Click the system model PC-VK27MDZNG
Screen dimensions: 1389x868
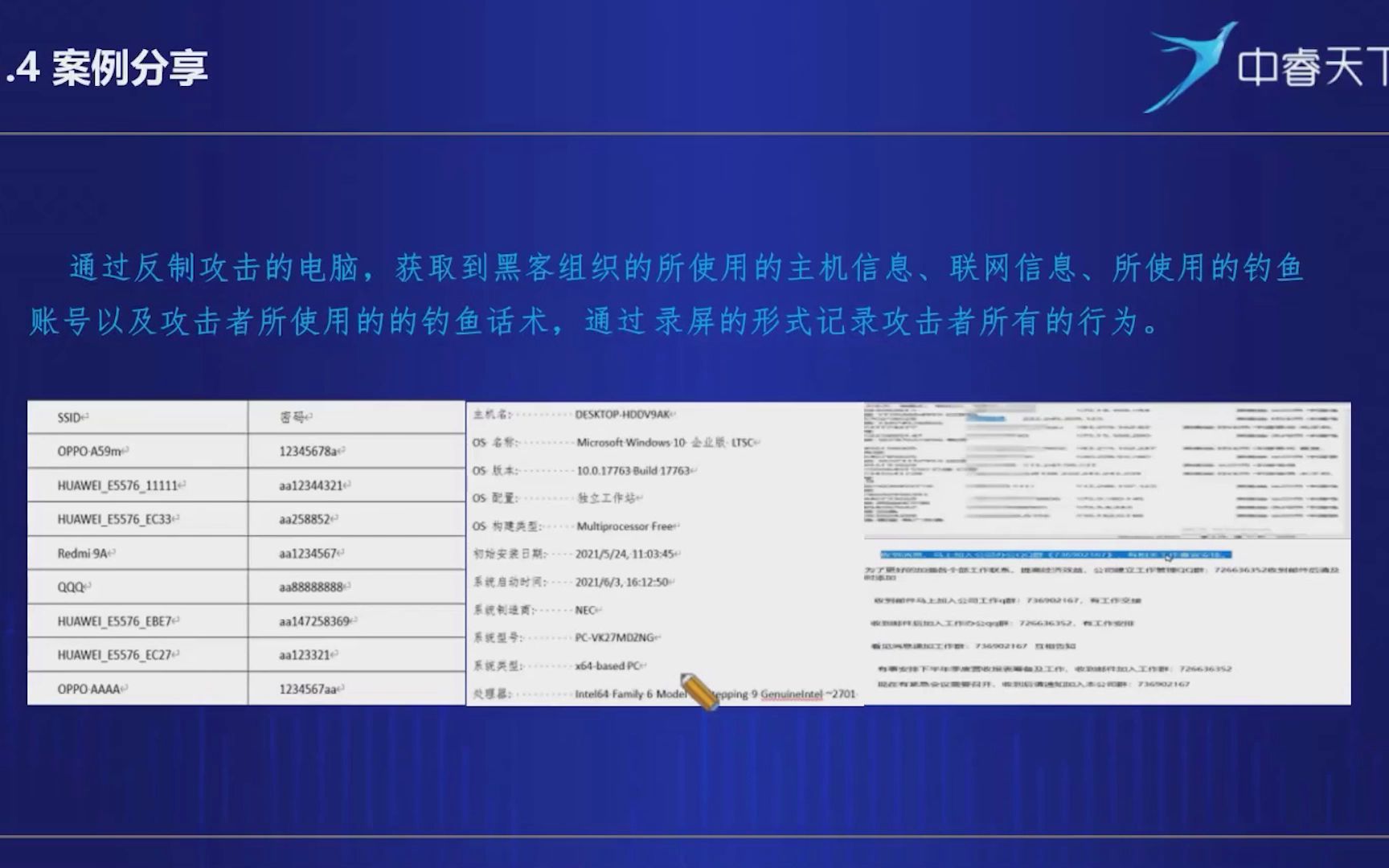(615, 638)
